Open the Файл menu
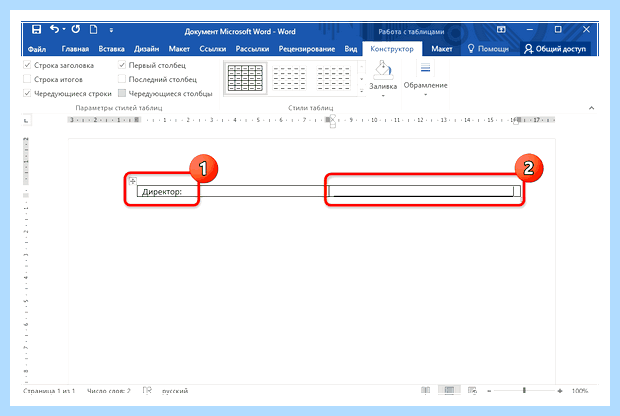The width and height of the screenshot is (620, 416). click(37, 49)
